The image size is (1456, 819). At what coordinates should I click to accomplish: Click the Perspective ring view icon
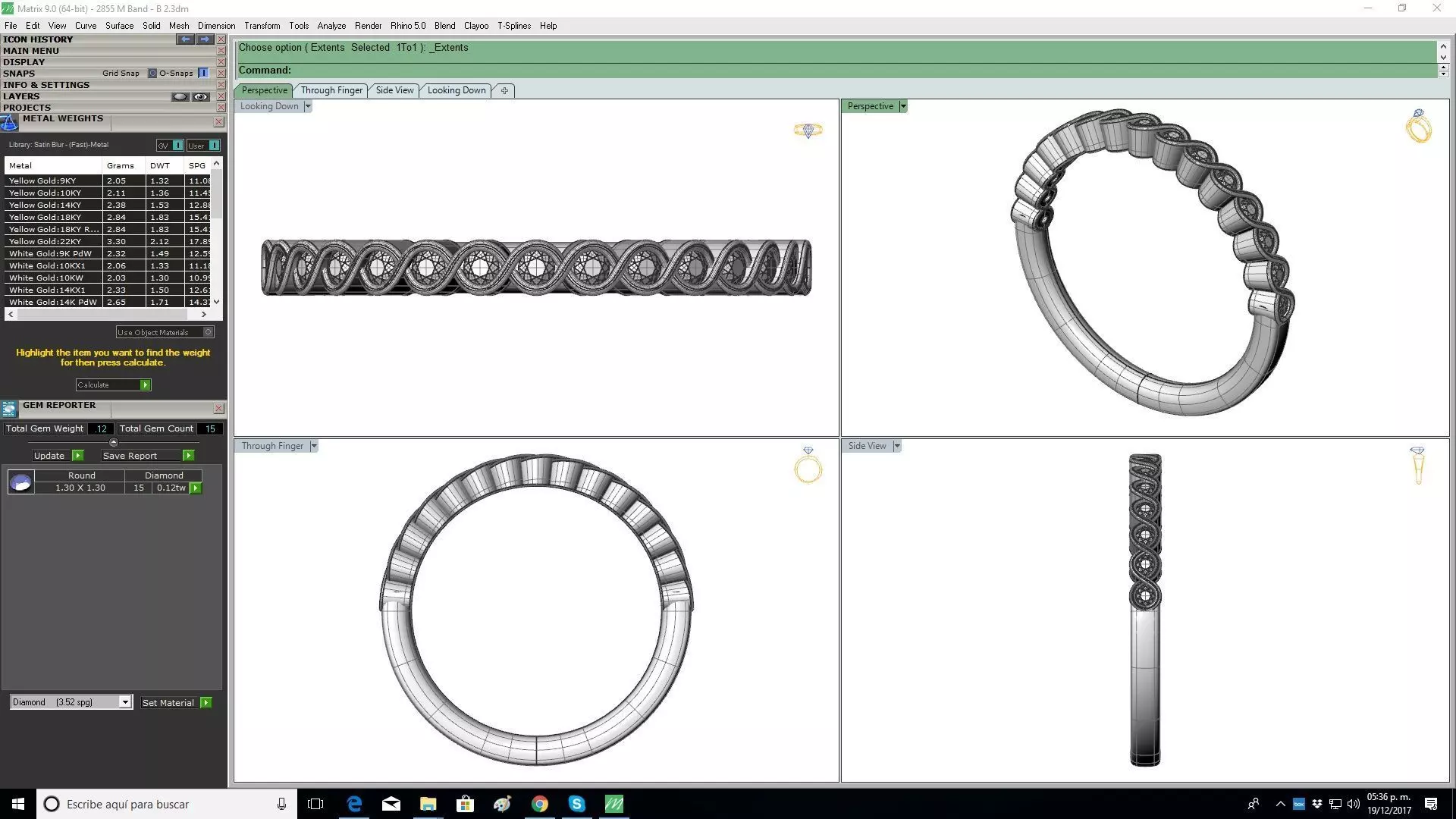coord(1418,126)
